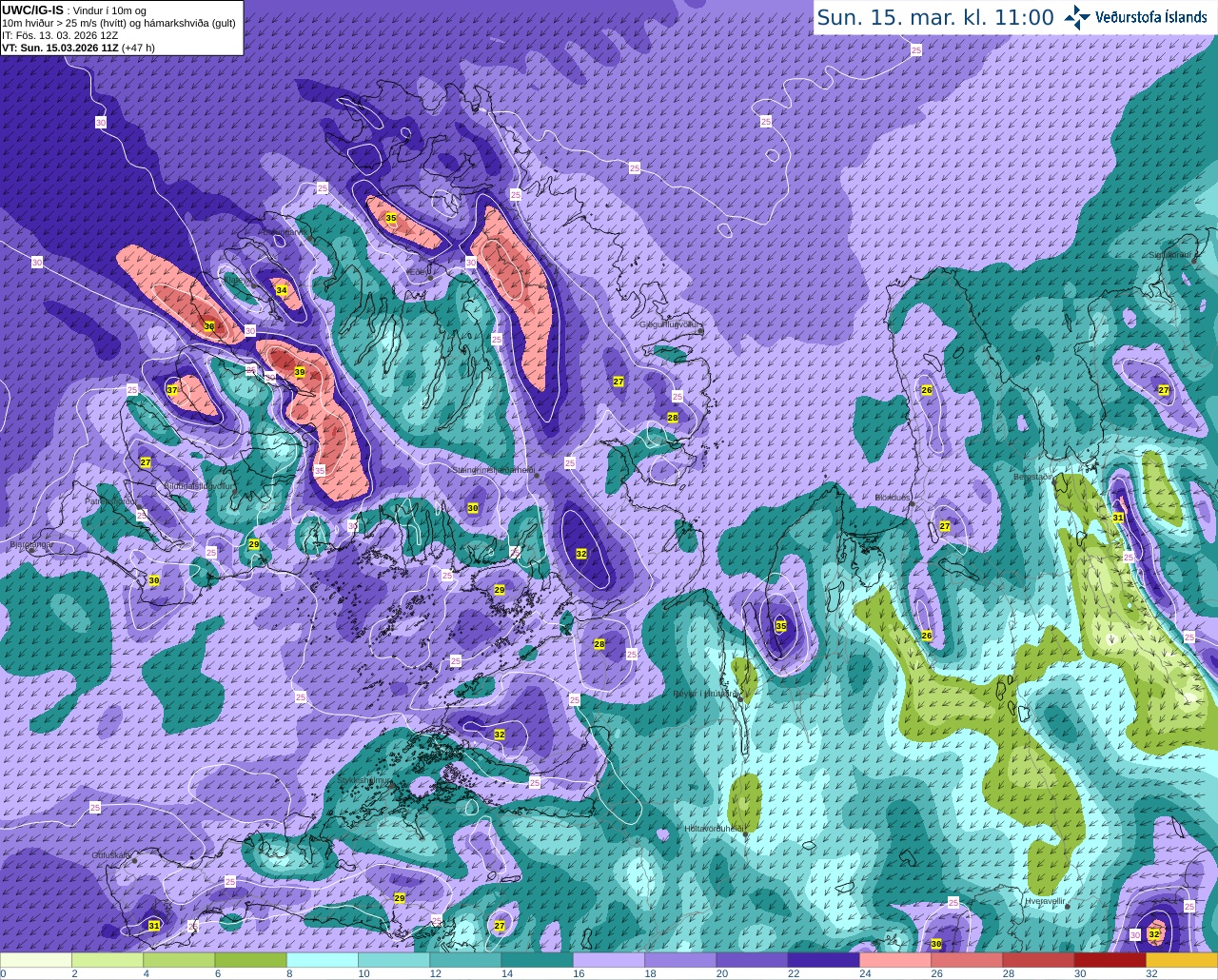
Task: Click the legend swatch between 28 and 30
Action: (x=1038, y=960)
